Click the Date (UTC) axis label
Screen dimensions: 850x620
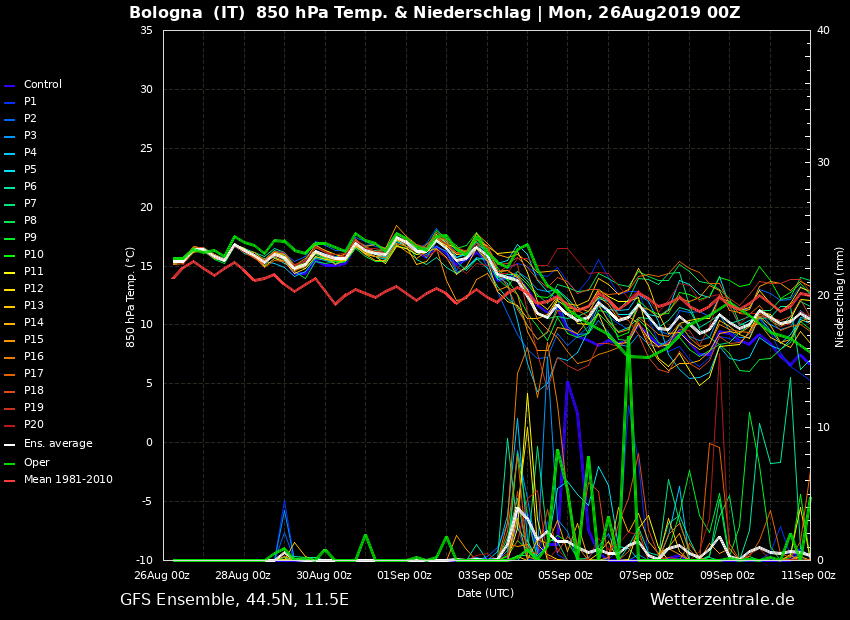(485, 593)
